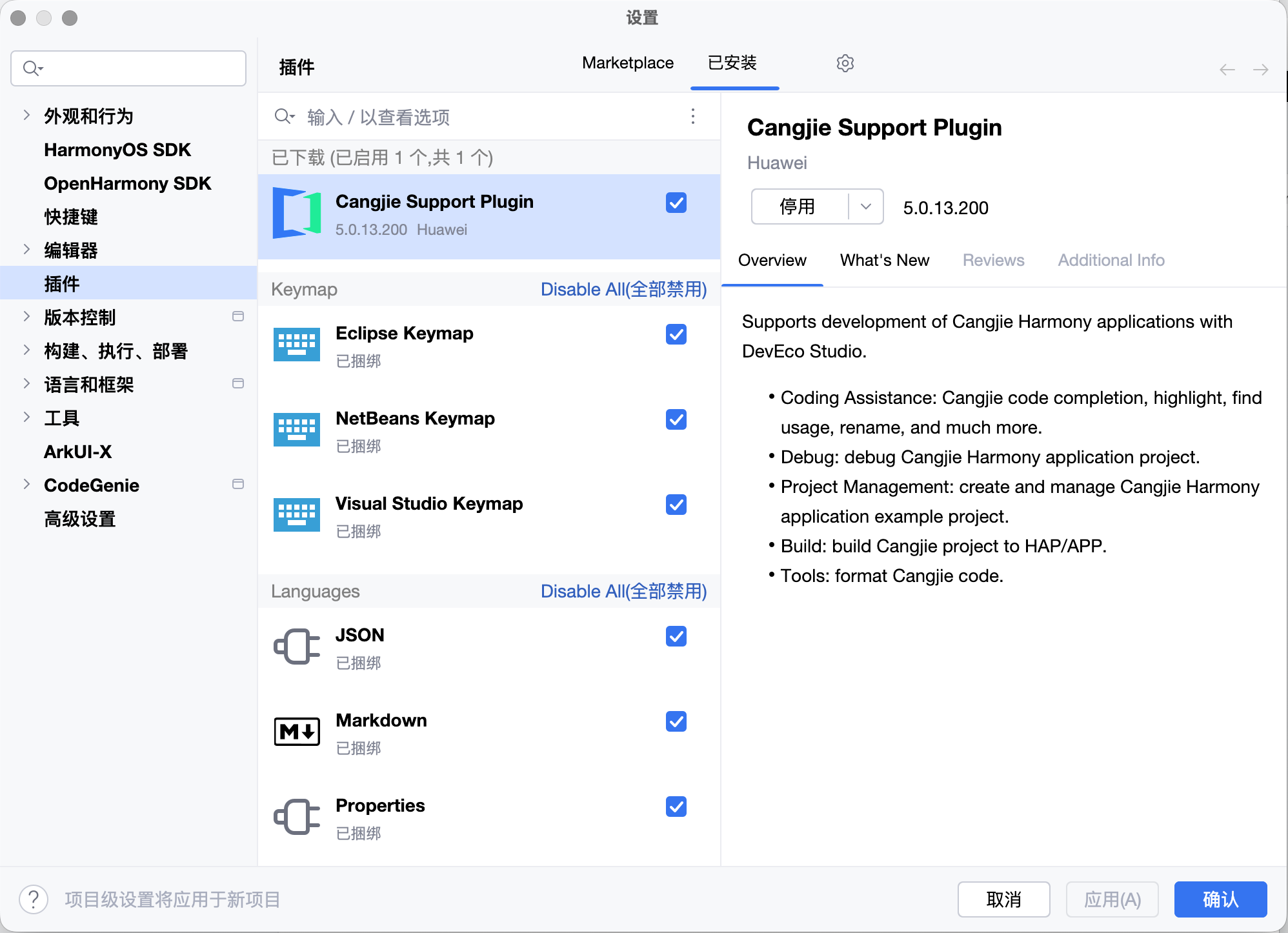
Task: Click the Eclipse Keymap keyboard icon
Action: click(297, 345)
